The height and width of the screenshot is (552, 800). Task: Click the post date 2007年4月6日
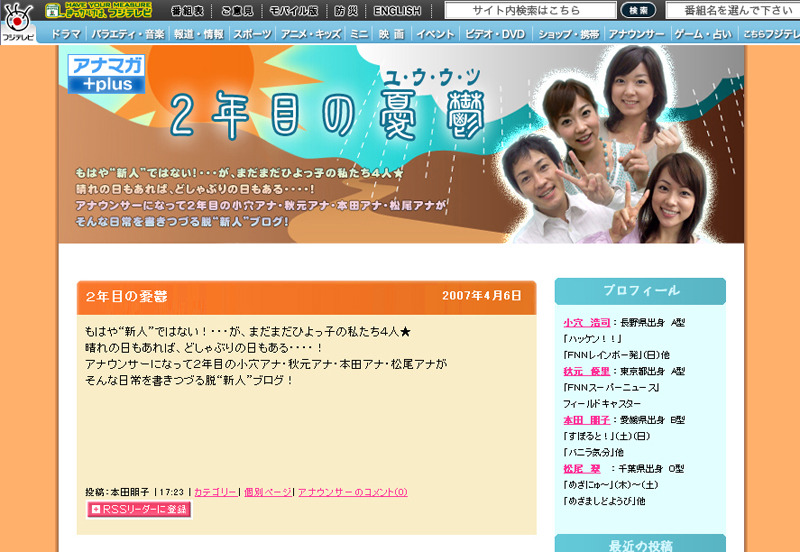481,296
